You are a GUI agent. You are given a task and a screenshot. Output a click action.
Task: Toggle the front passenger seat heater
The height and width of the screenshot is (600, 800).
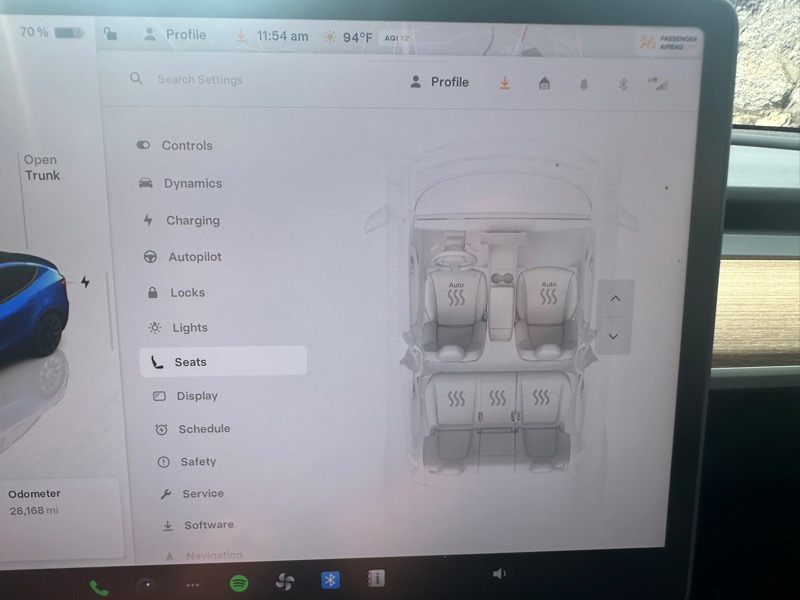point(548,295)
